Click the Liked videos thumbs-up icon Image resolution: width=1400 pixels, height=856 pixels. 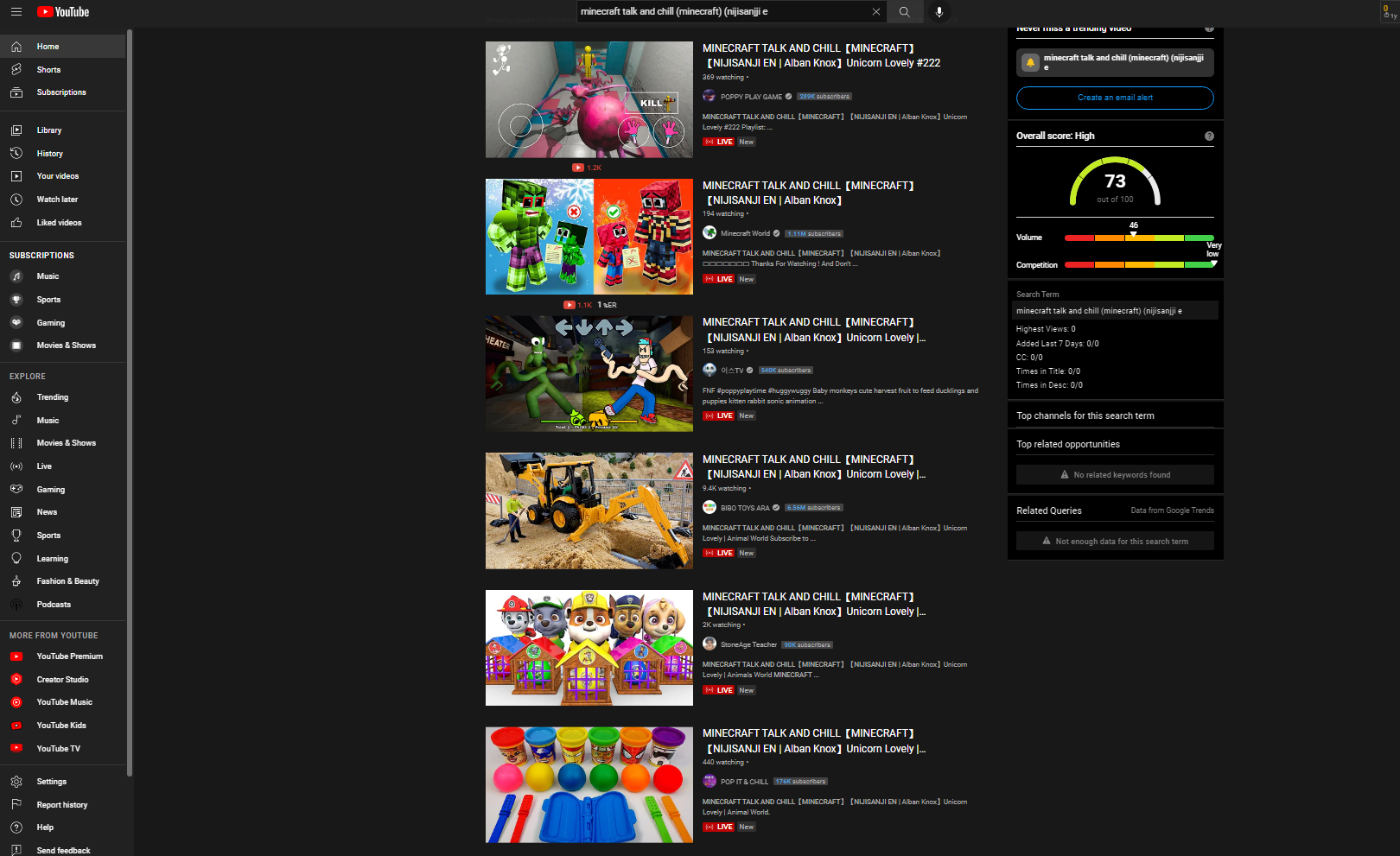point(16,223)
